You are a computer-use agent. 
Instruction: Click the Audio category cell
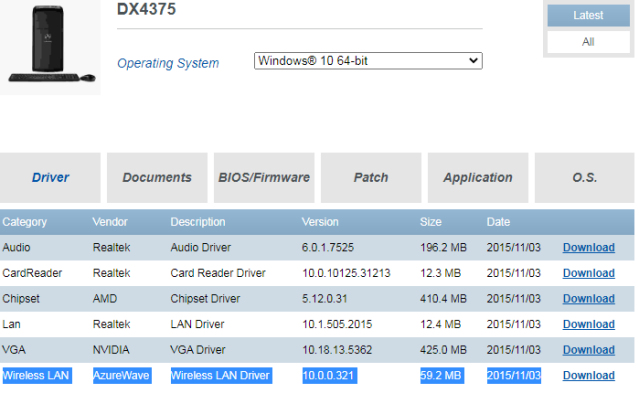click(16, 247)
